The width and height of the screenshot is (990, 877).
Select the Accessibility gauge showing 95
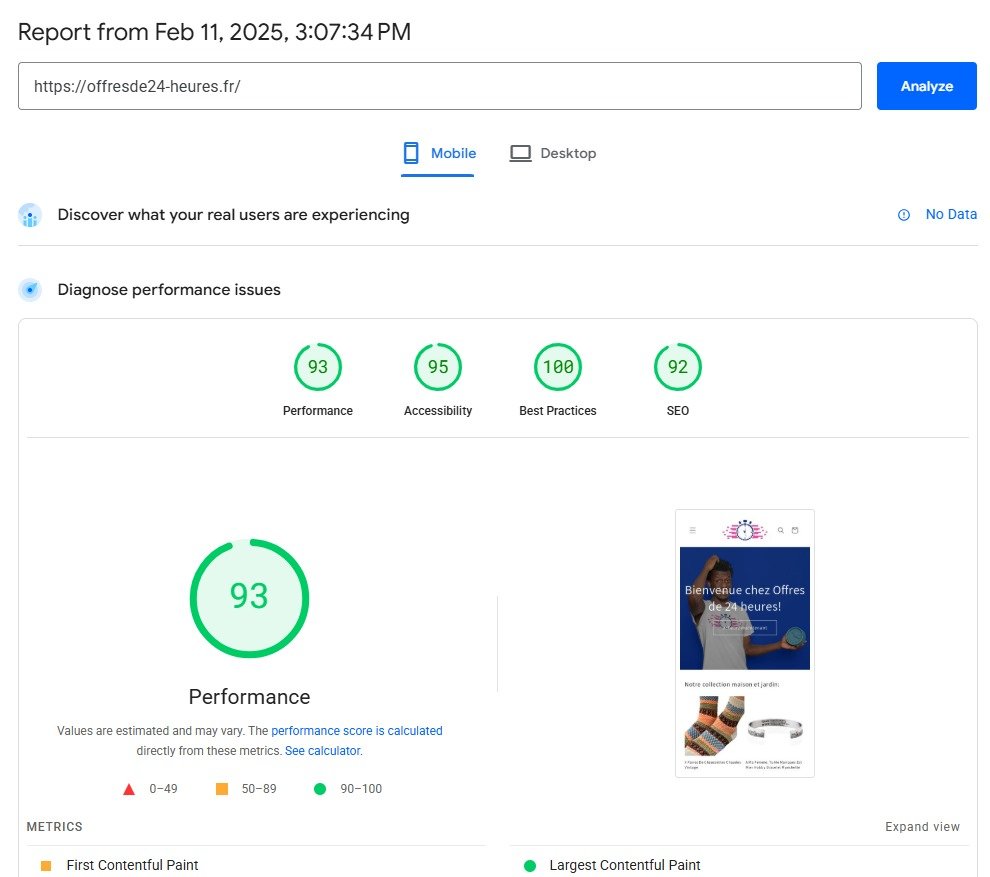point(437,366)
